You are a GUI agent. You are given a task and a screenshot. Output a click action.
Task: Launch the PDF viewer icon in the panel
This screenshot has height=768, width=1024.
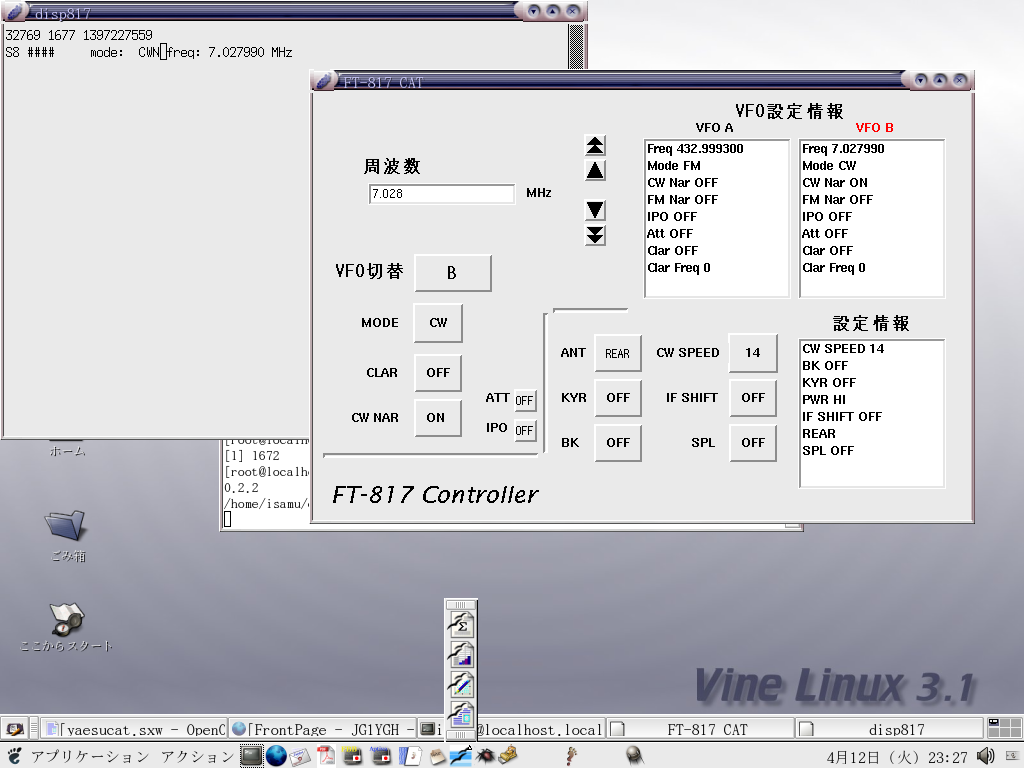coord(326,756)
